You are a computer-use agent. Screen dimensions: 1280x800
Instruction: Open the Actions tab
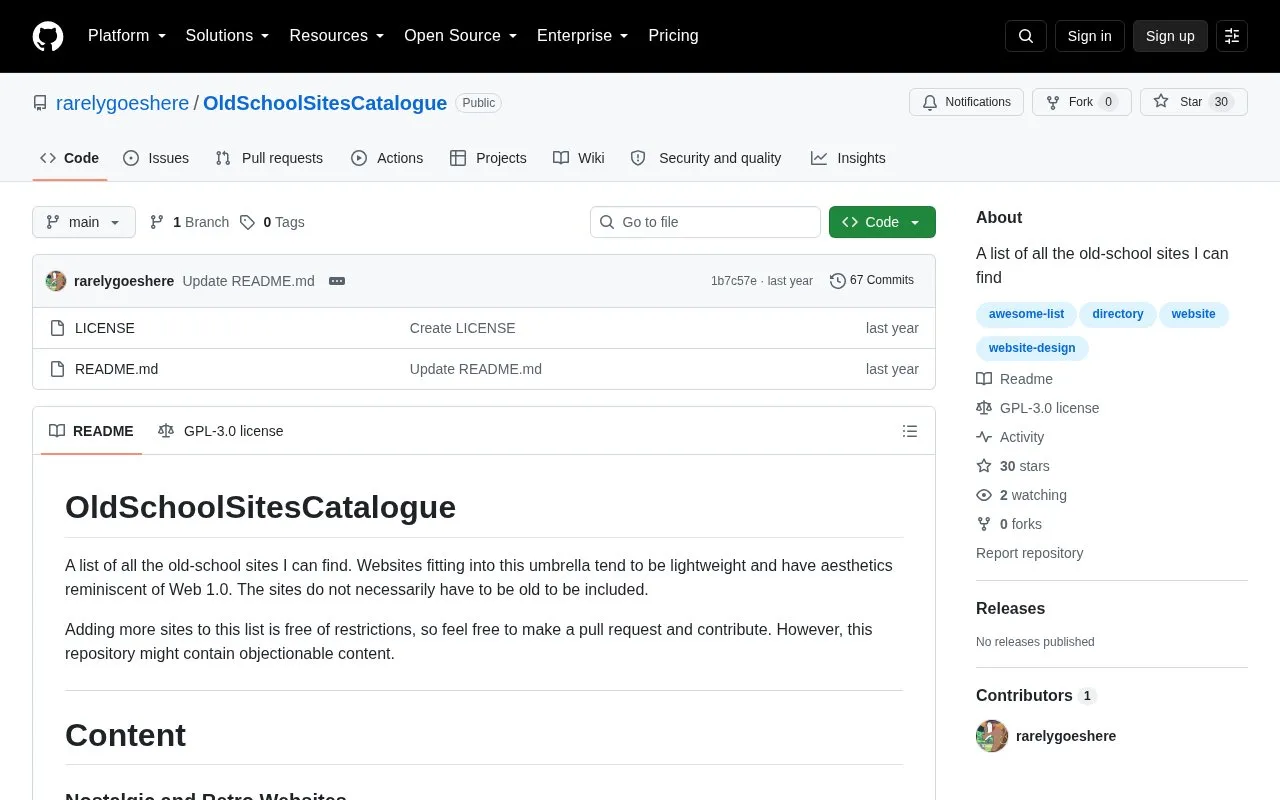click(387, 158)
